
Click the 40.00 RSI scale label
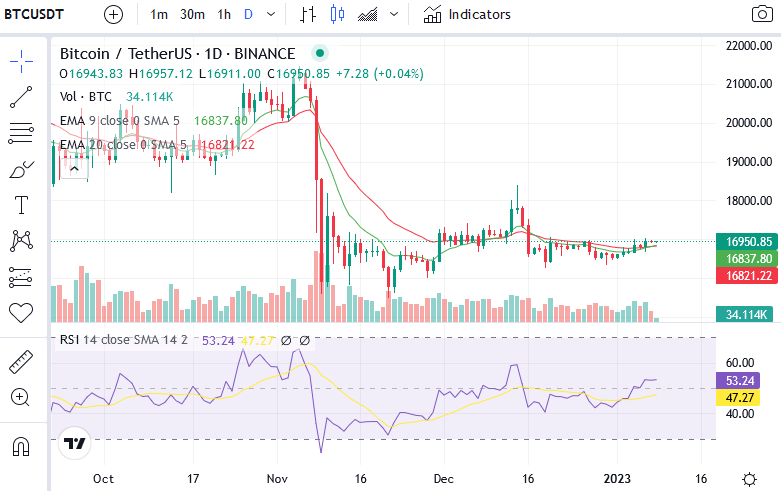(740, 413)
